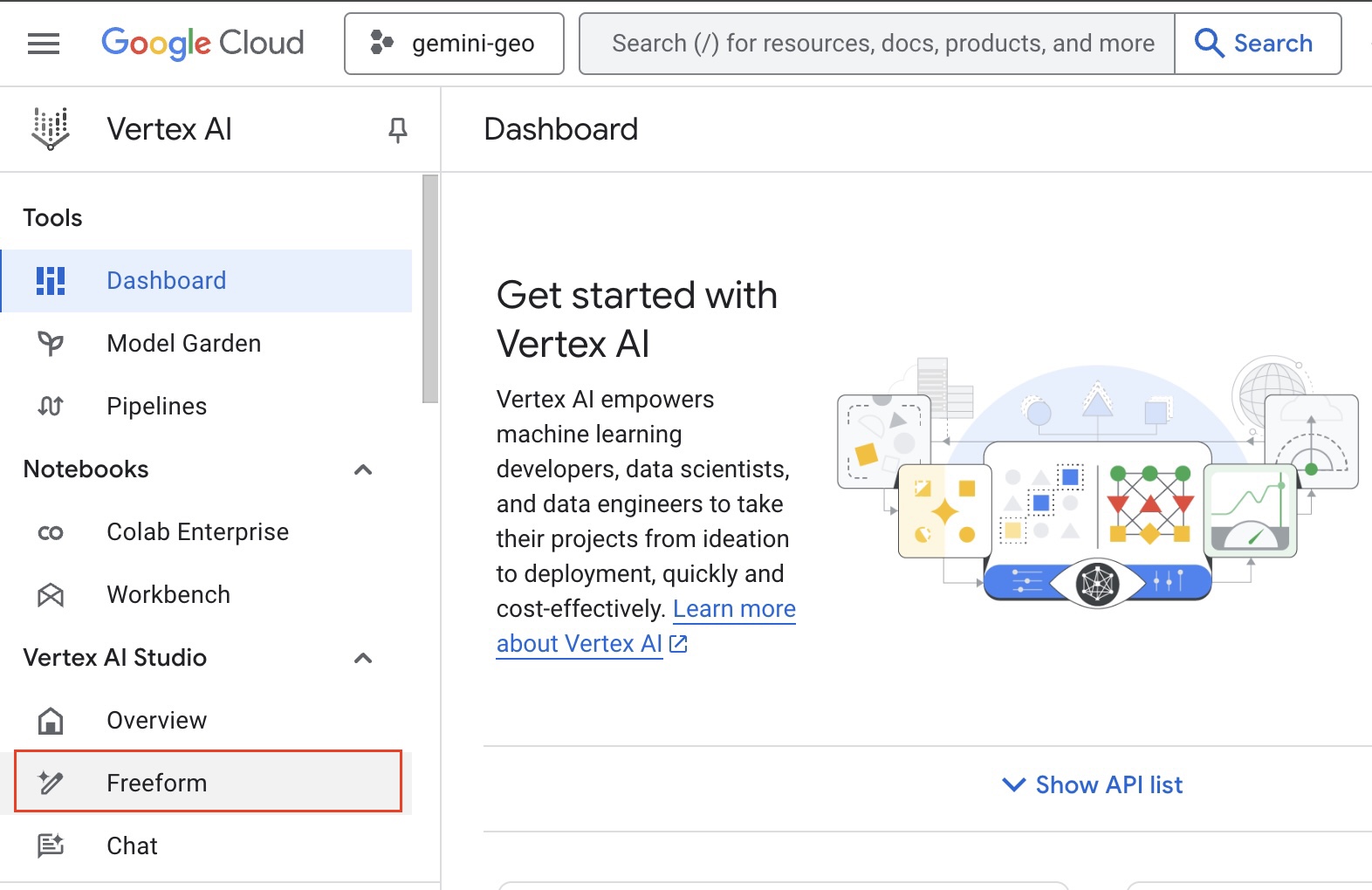Collapse the Notebooks section chevron

(363, 469)
